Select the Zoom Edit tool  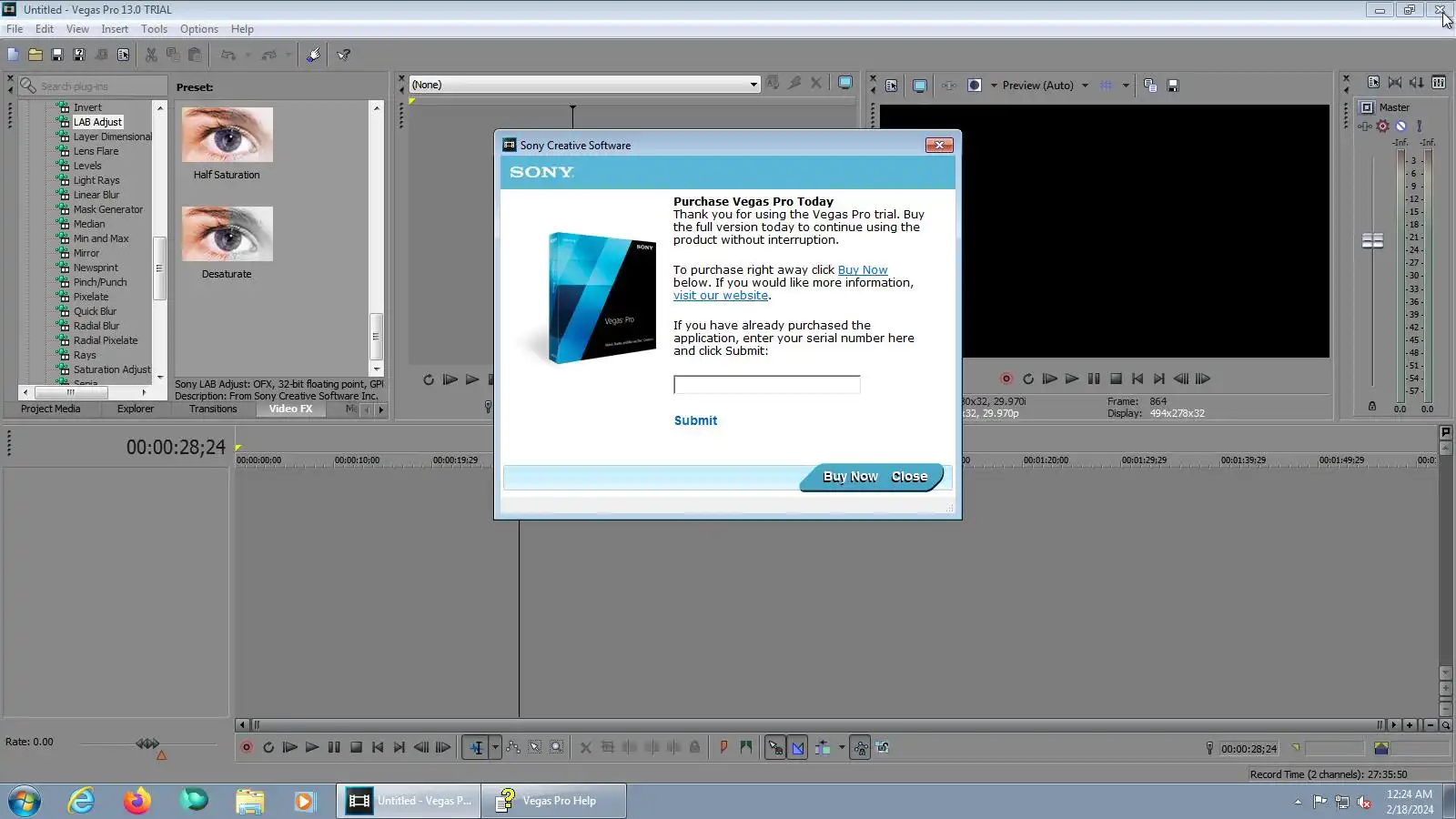[x=557, y=747]
